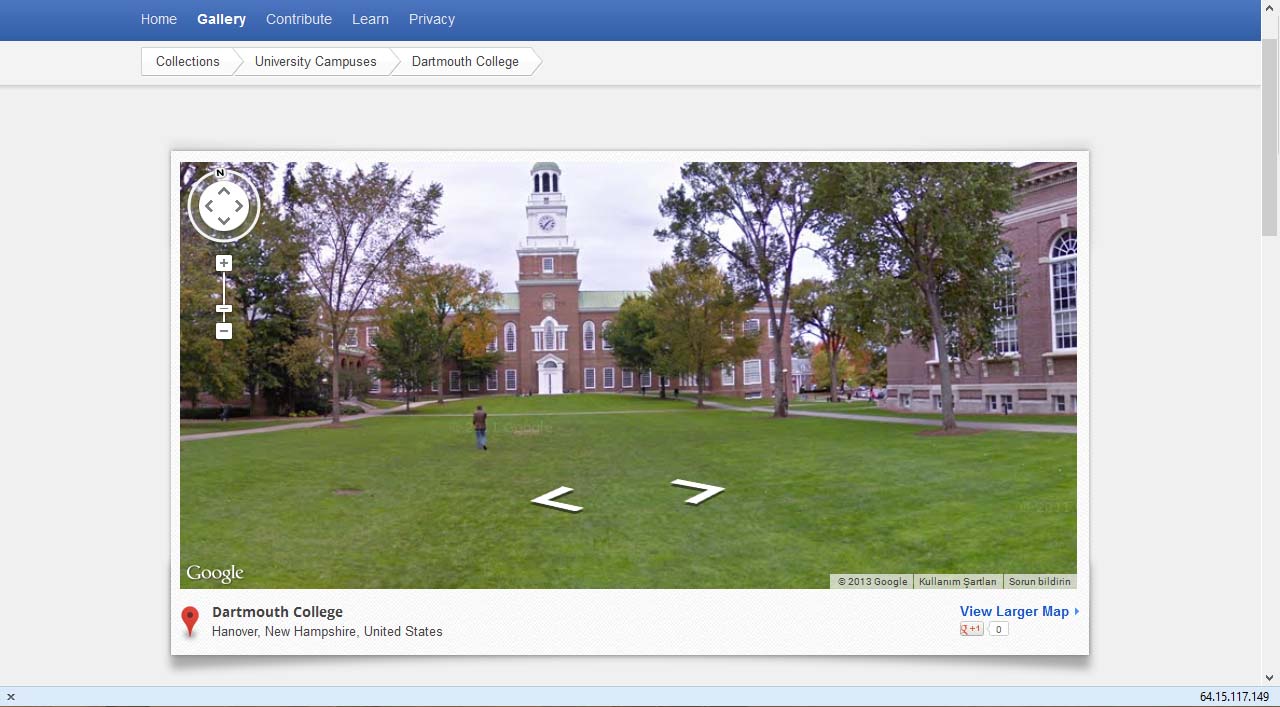Move along the left street arrow
The image size is (1280, 707).
556,499
